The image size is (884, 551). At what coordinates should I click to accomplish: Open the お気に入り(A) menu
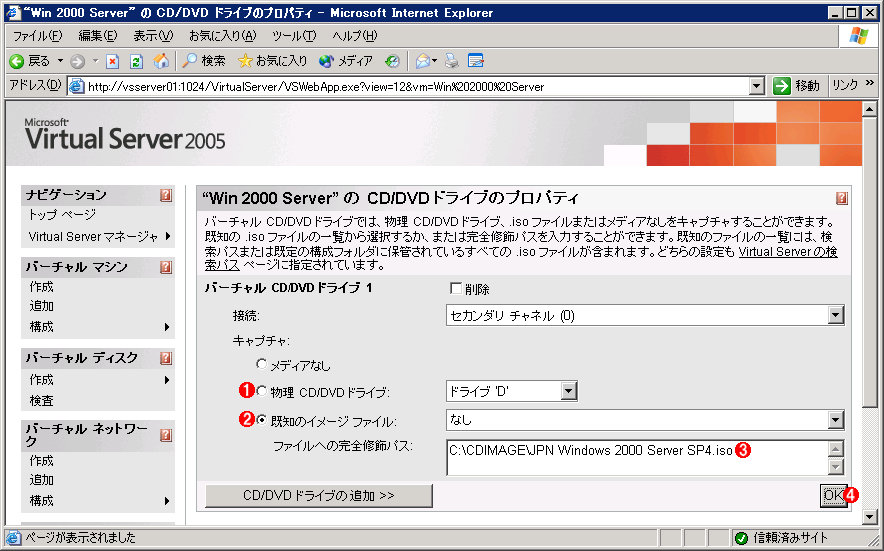point(223,36)
